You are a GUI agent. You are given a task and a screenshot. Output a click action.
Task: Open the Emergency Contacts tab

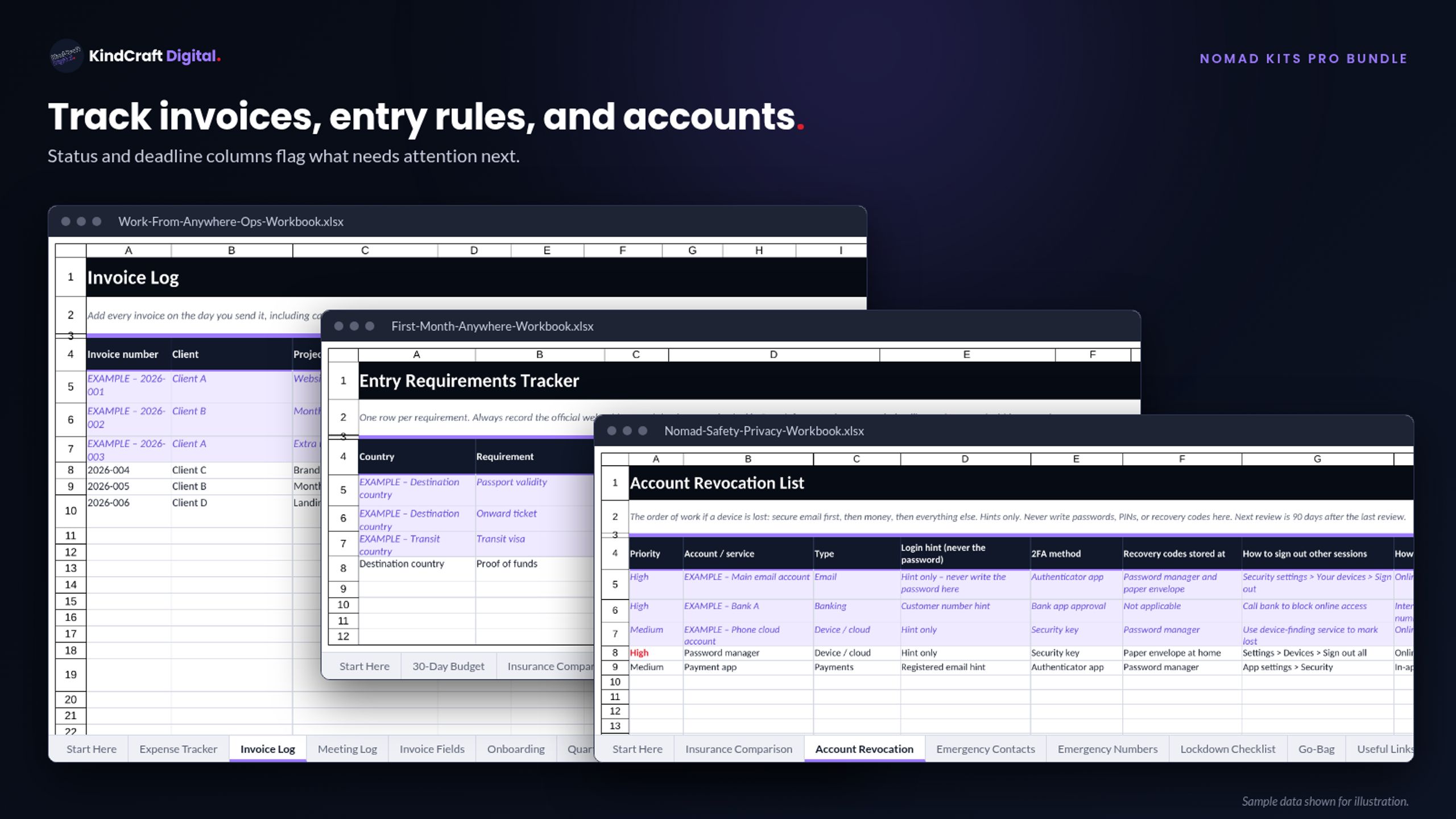click(985, 748)
